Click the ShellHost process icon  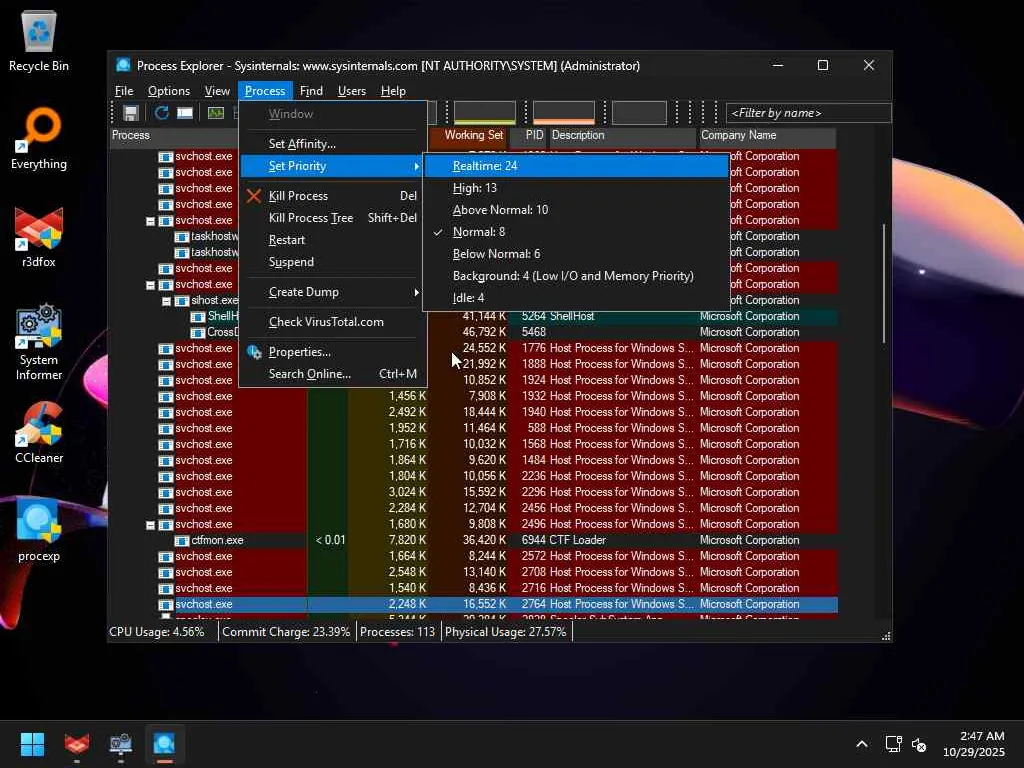tap(197, 316)
